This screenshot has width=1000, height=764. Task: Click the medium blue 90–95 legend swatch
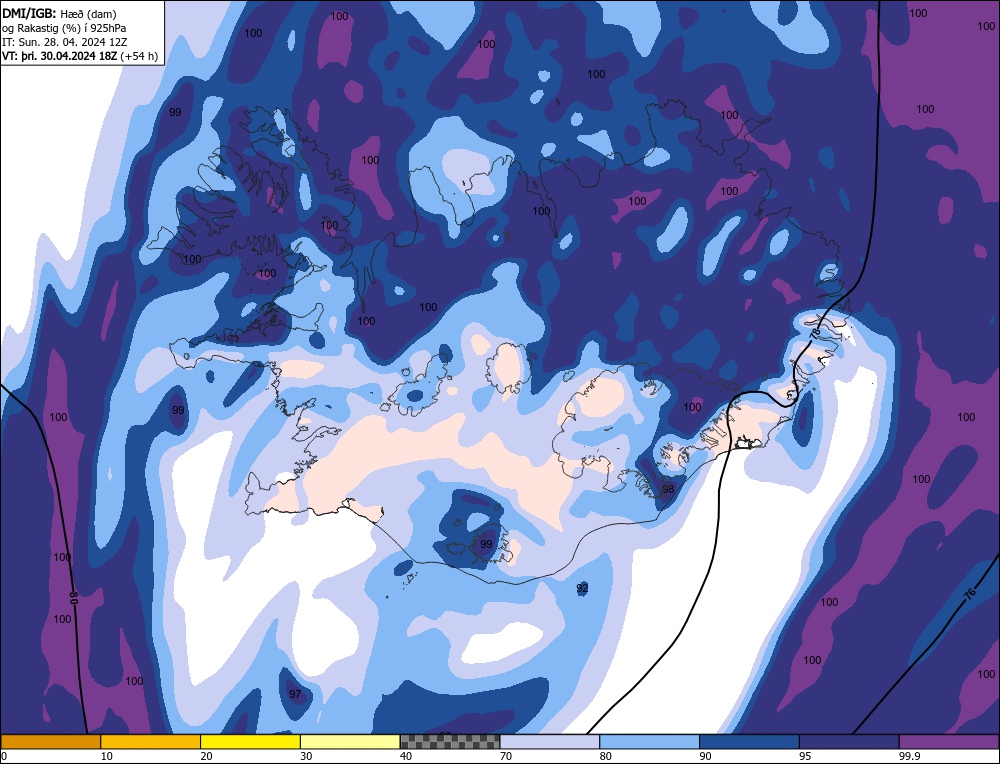[x=749, y=741]
